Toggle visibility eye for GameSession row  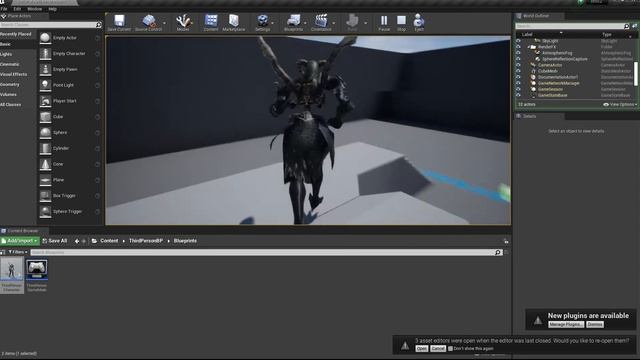click(x=518, y=89)
